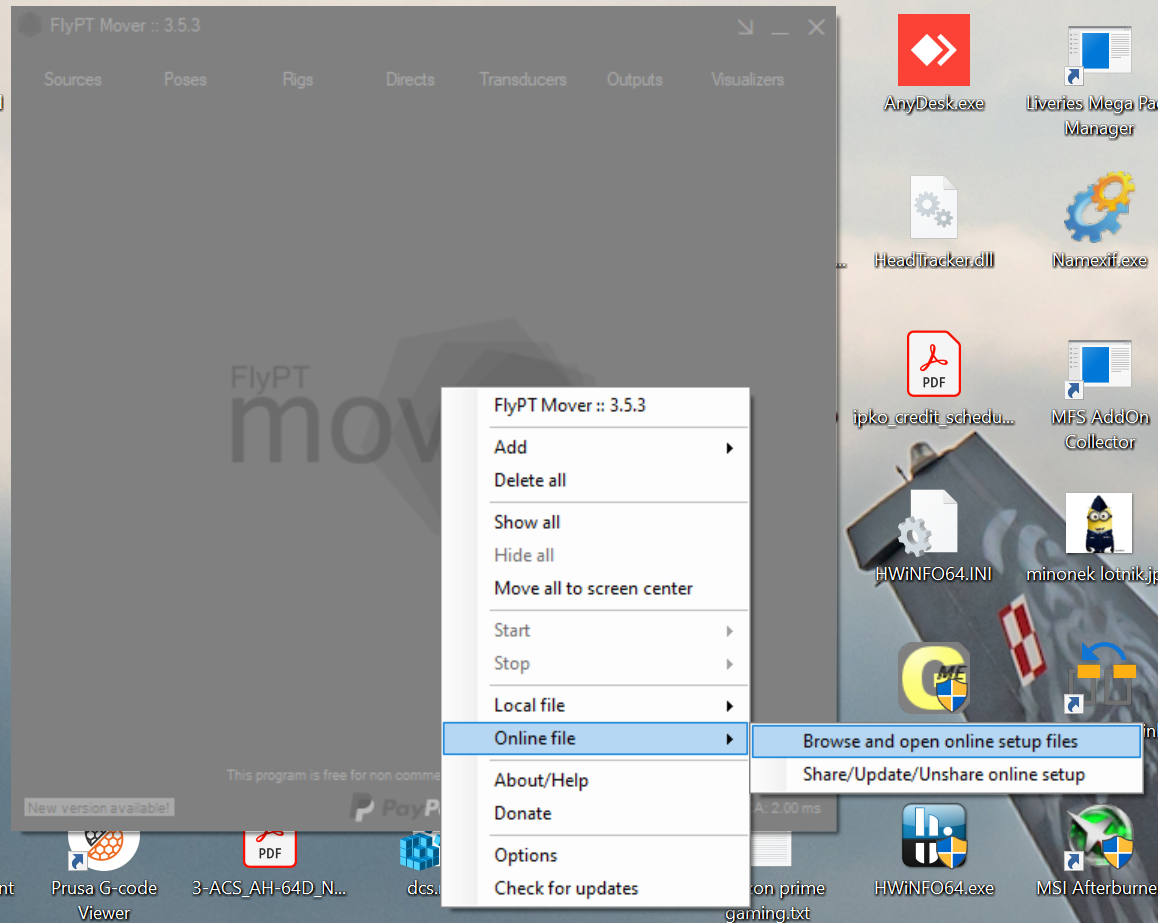
Task: Expand the Stop submenu arrow
Action: tap(729, 664)
